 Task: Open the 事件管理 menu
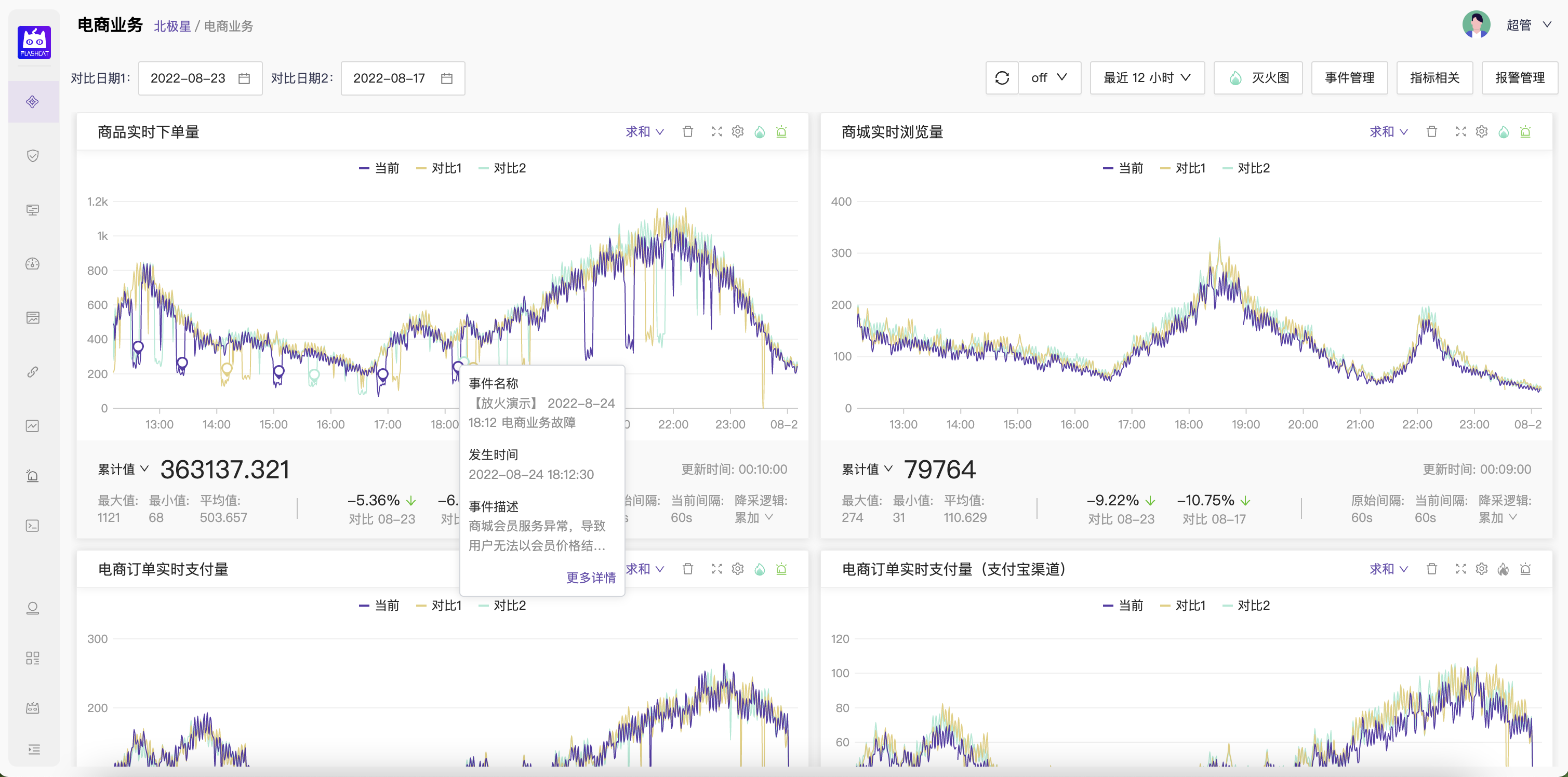pos(1349,78)
